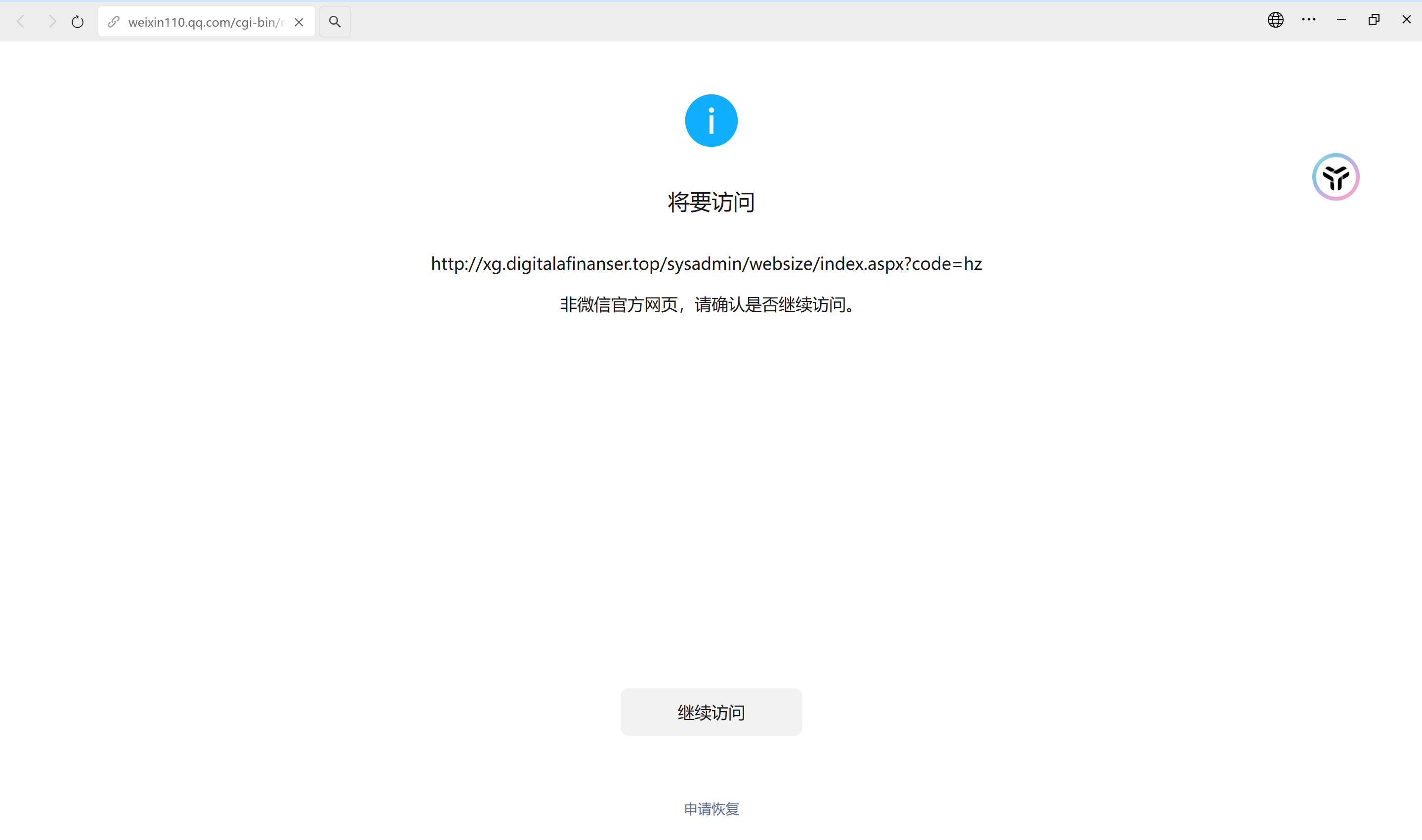Viewport: 1422px width, 840px height.
Task: Open the three-dots more menu
Action: (x=1308, y=20)
